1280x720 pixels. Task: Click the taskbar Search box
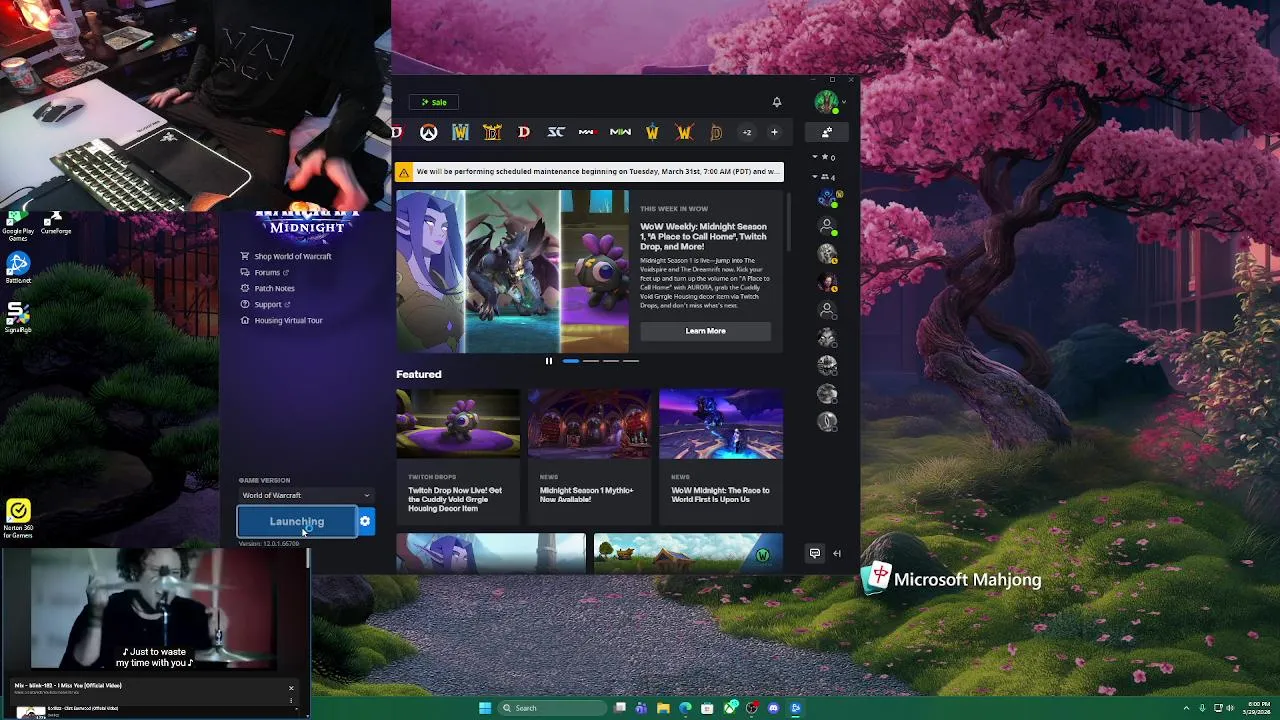coord(552,708)
